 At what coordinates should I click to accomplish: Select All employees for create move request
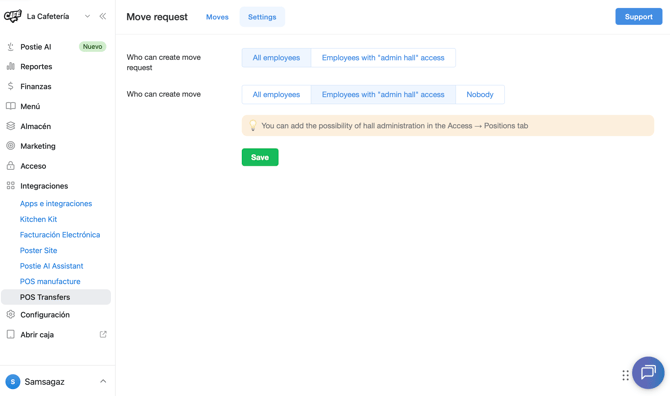(x=276, y=58)
